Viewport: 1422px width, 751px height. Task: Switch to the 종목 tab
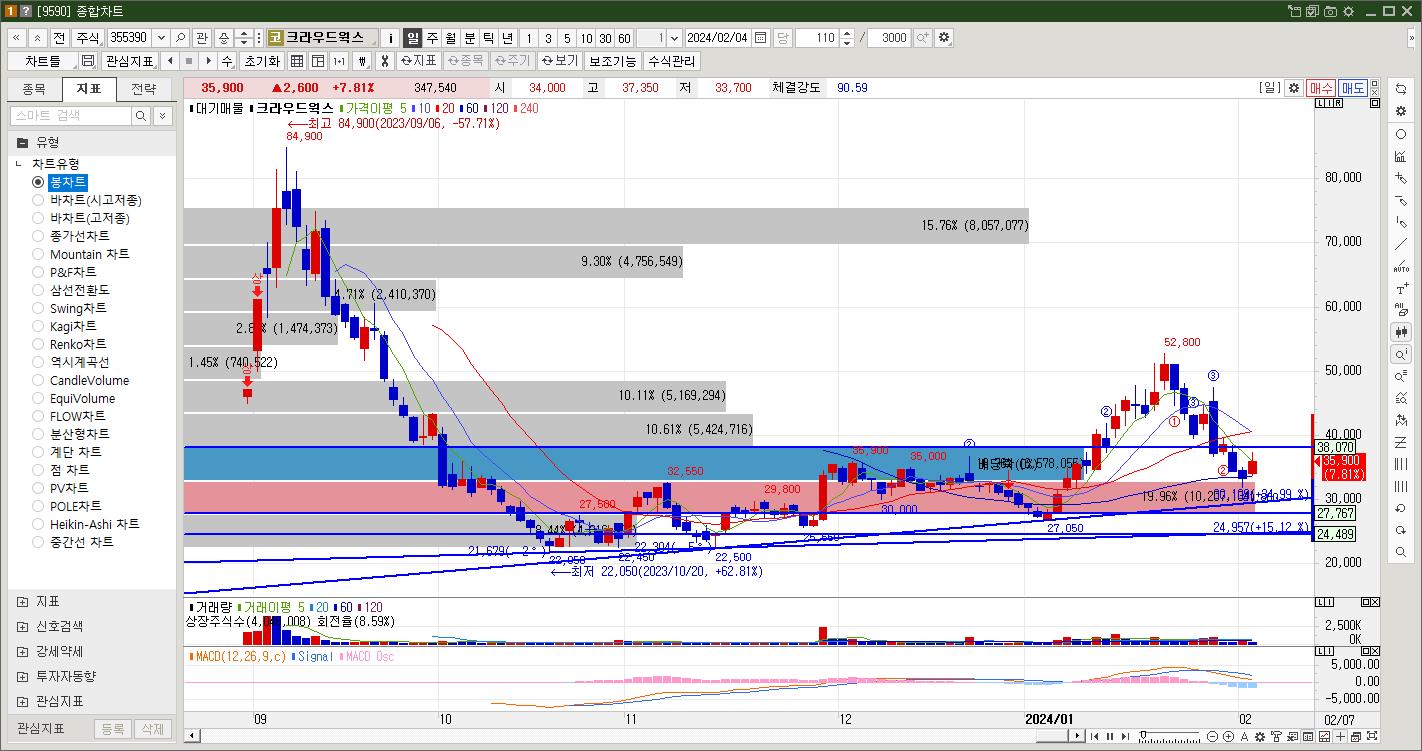click(34, 88)
